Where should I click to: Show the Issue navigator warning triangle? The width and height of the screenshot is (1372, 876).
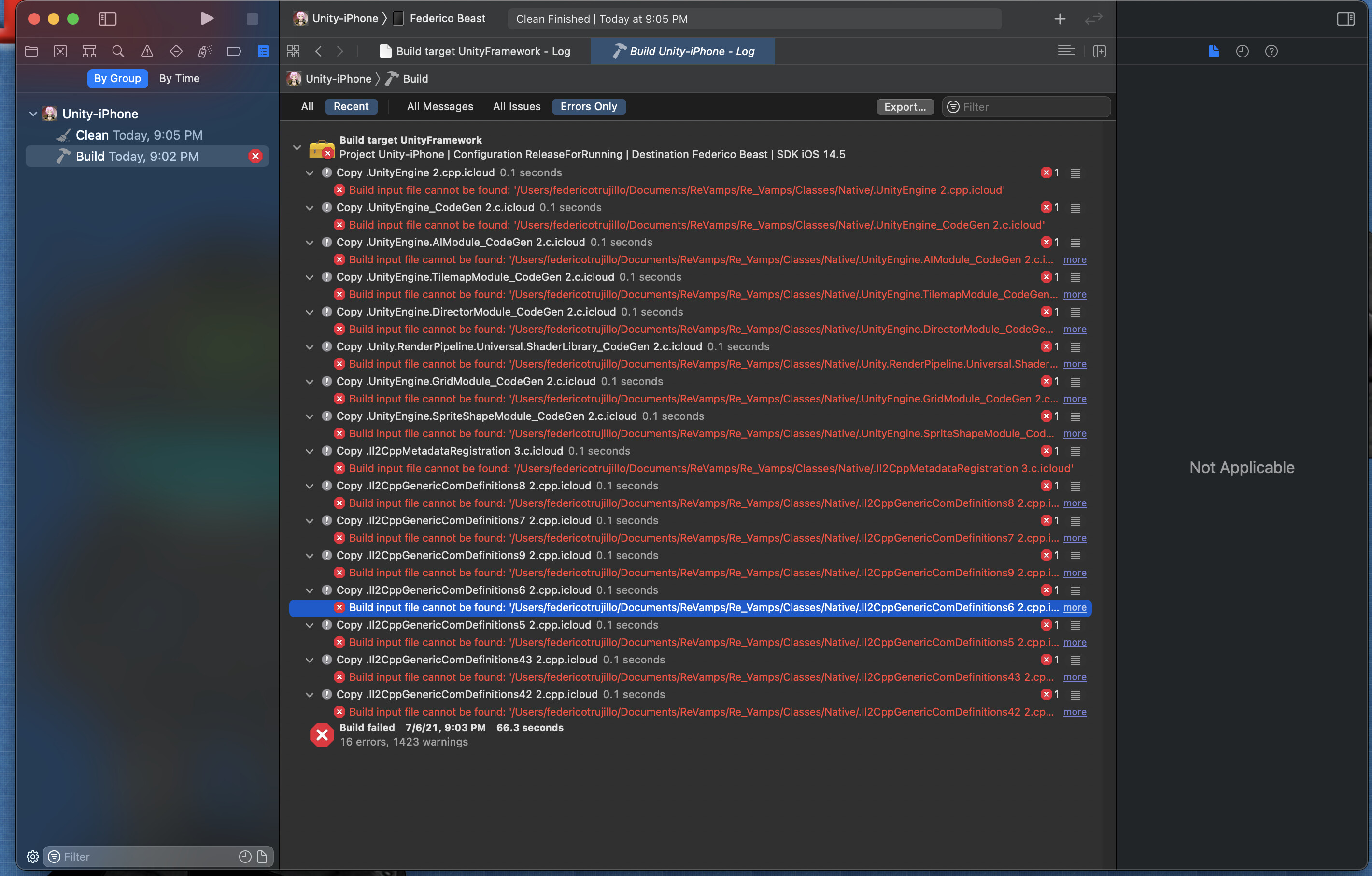pyautogui.click(x=147, y=51)
